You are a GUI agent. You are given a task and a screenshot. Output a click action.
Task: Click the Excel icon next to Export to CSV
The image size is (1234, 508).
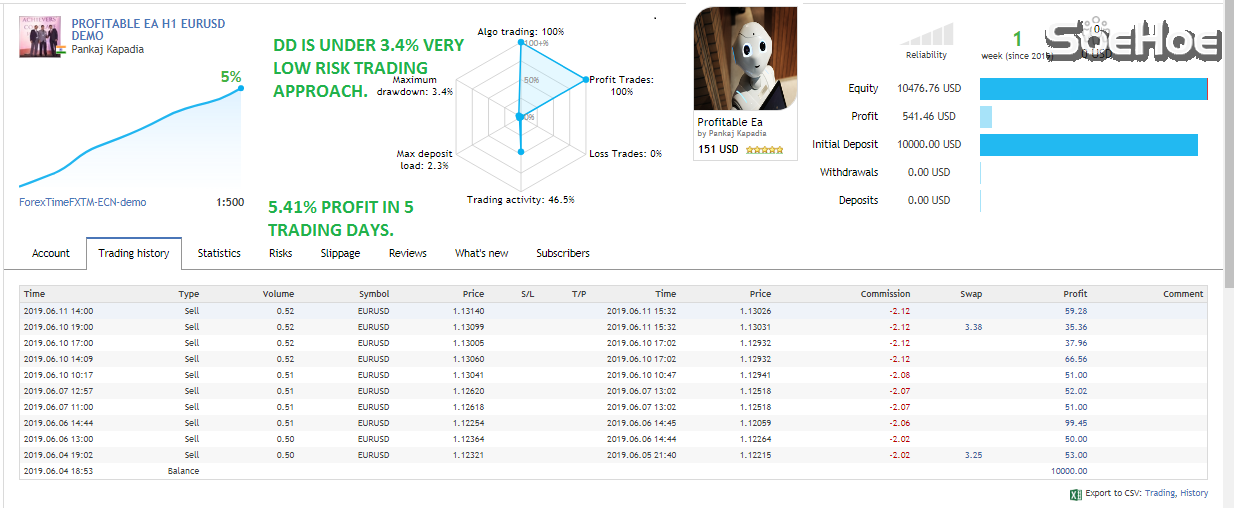pyautogui.click(x=1076, y=493)
